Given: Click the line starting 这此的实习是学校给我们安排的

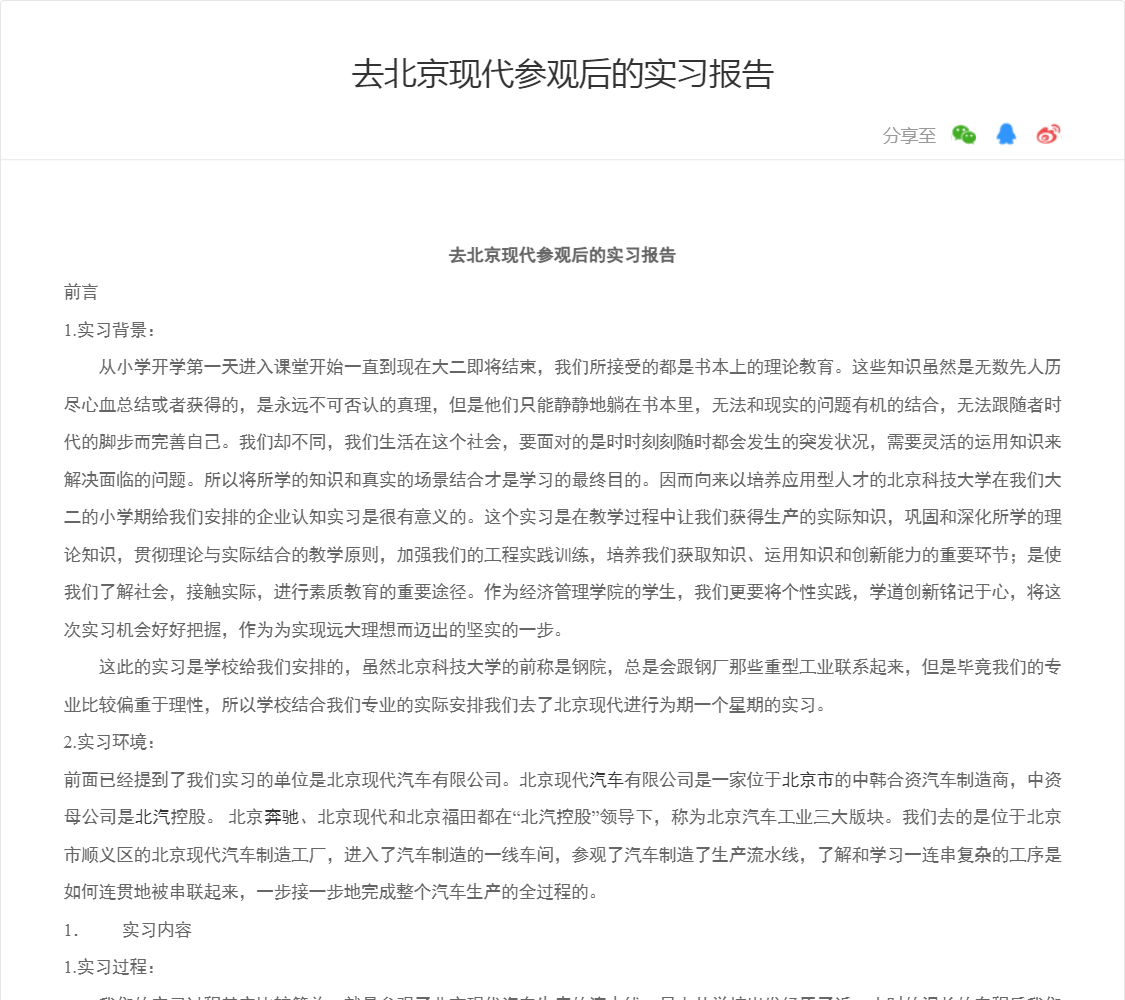Looking at the screenshot, I should click(x=580, y=667).
